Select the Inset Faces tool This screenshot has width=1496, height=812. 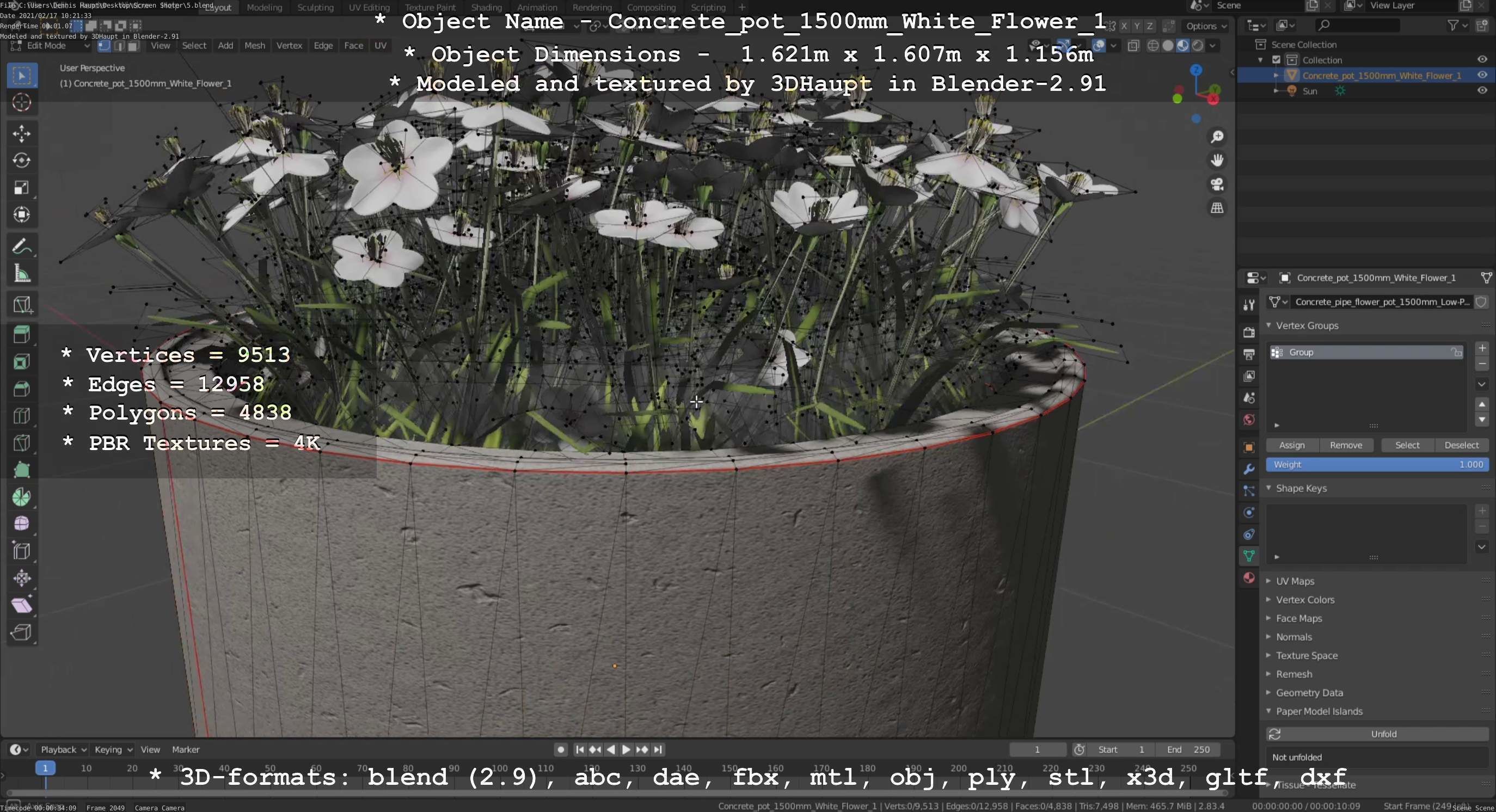coord(22,361)
